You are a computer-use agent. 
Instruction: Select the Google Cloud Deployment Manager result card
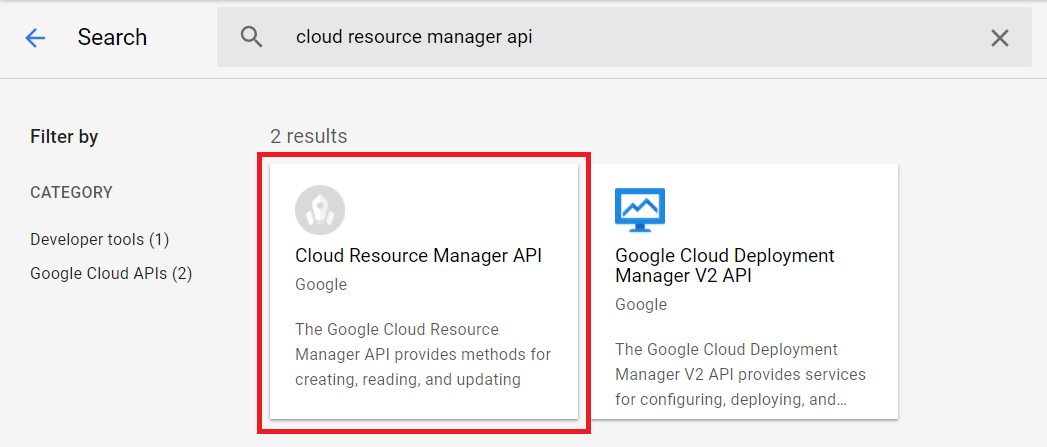(x=744, y=291)
